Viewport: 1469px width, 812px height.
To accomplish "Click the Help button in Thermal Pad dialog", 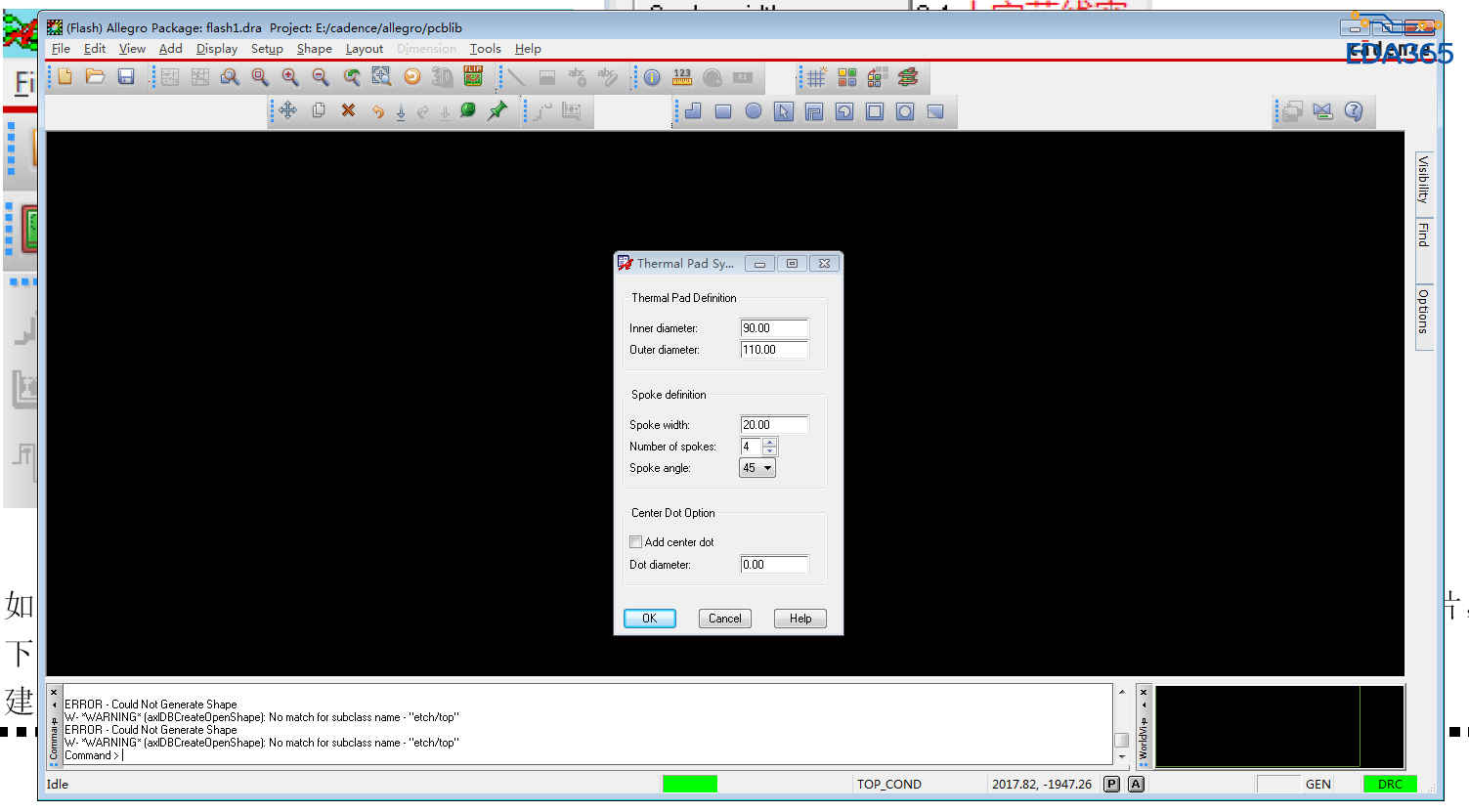I will (800, 619).
